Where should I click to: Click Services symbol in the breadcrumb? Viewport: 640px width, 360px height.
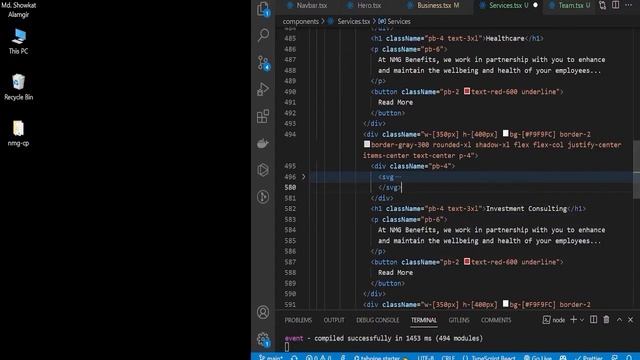click(399, 21)
